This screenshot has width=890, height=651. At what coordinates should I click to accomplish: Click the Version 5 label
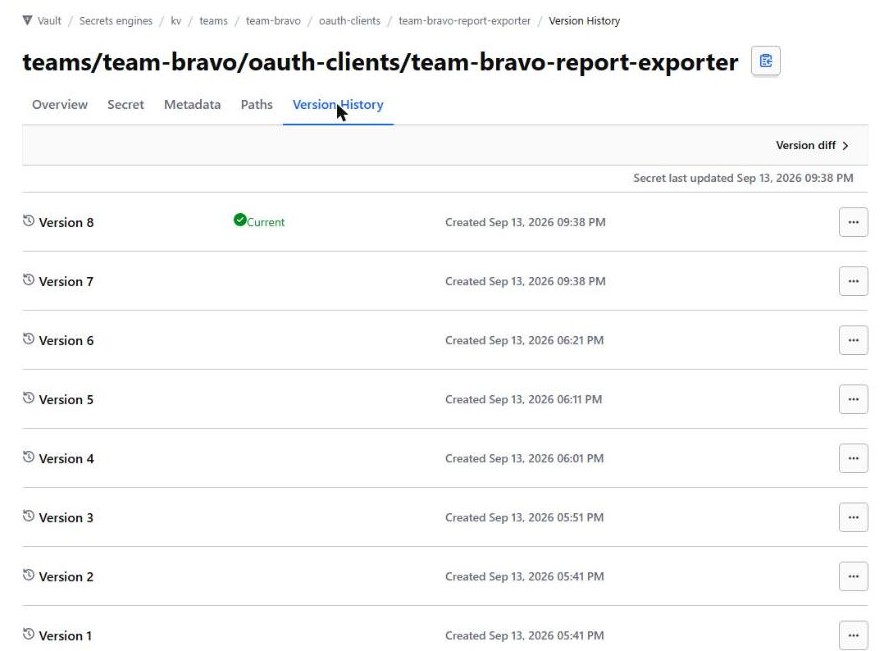[66, 400]
